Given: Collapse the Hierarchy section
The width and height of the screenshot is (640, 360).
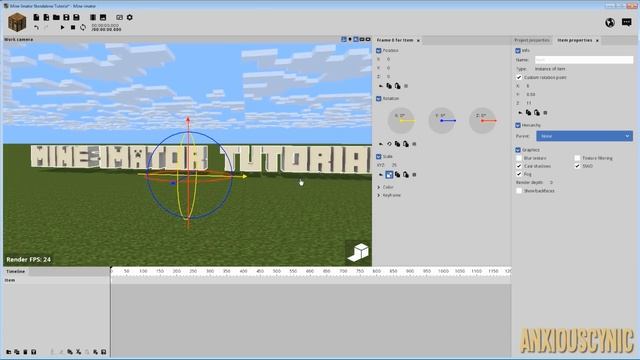Looking at the screenshot, I should tap(518, 125).
